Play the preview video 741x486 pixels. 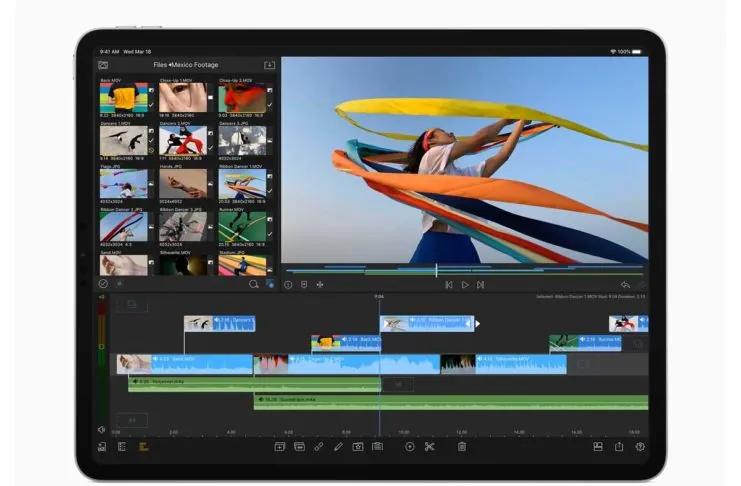pyautogui.click(x=464, y=285)
